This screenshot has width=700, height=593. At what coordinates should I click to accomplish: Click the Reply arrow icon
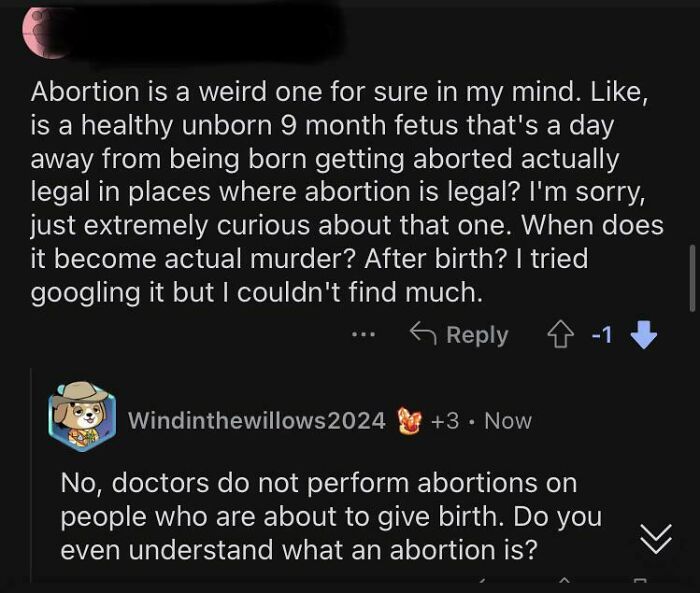coord(424,335)
